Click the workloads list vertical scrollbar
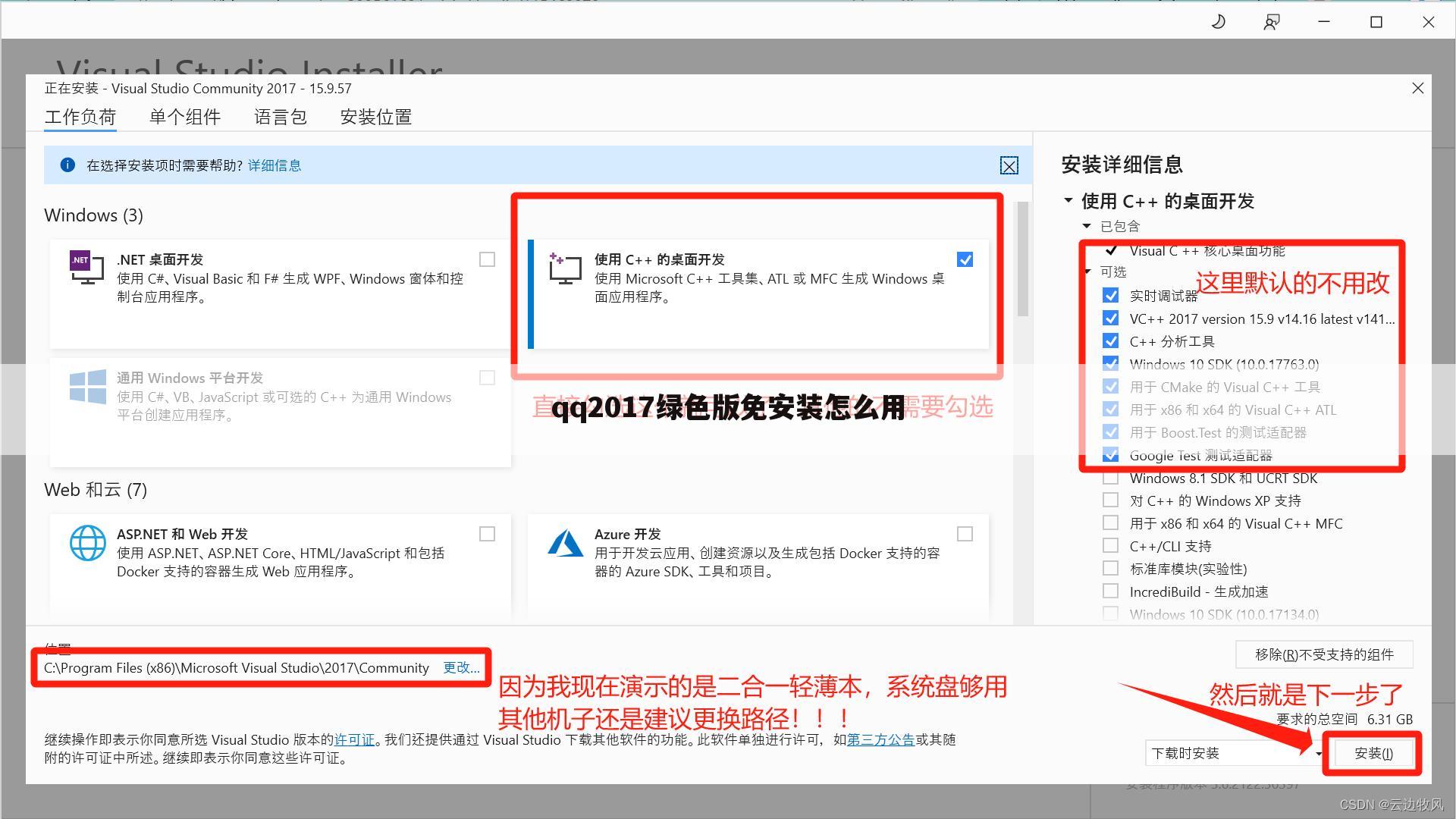Screen dimensions: 1456x819 pos(1022,259)
